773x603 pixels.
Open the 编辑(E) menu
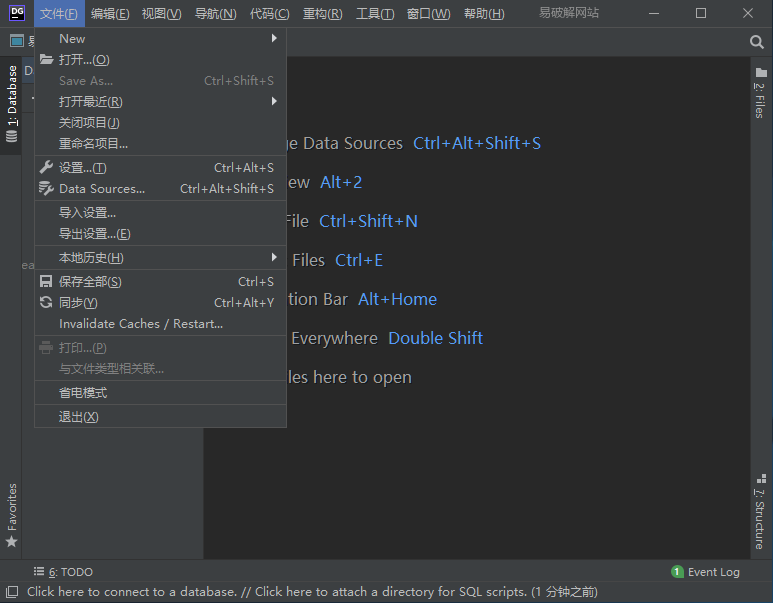pyautogui.click(x=110, y=14)
